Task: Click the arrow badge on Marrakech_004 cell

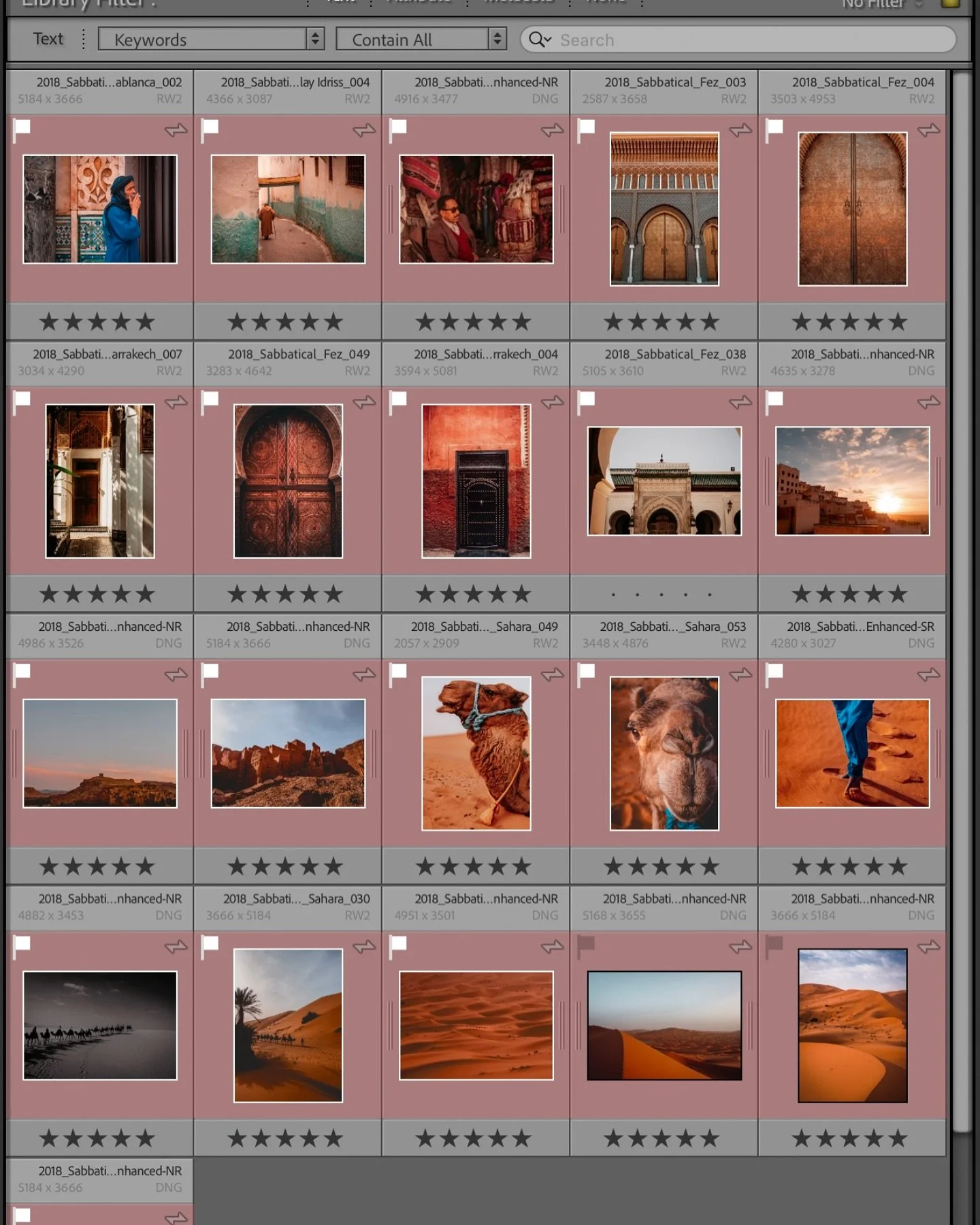Action: 553,402
